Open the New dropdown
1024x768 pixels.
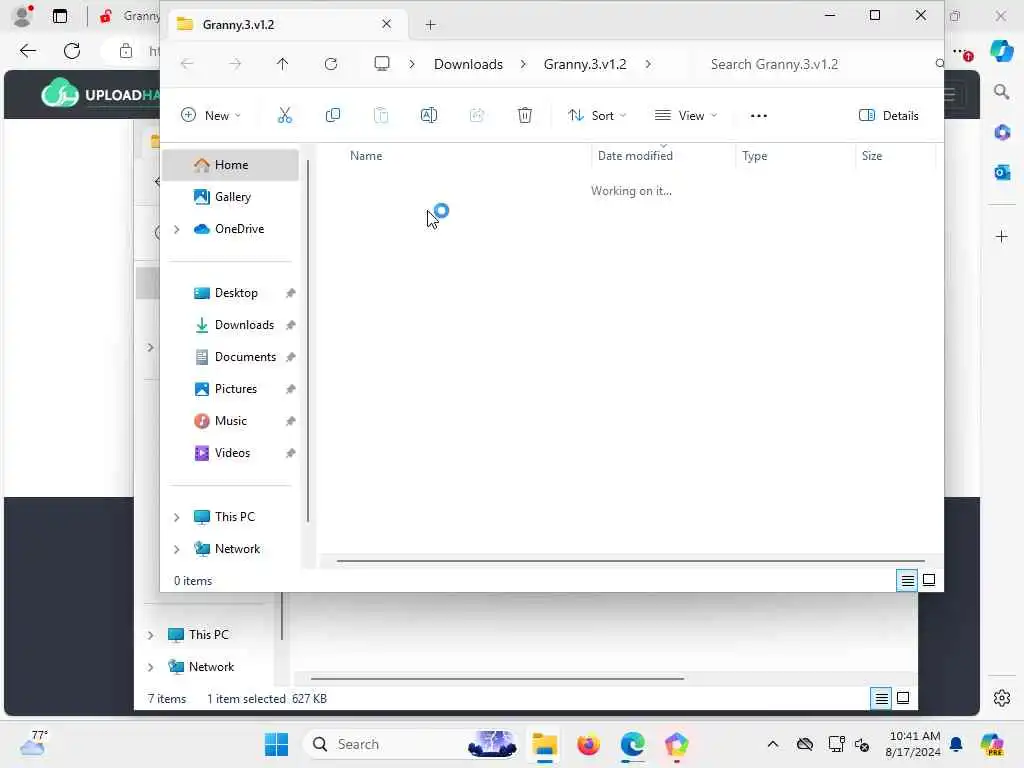211,116
